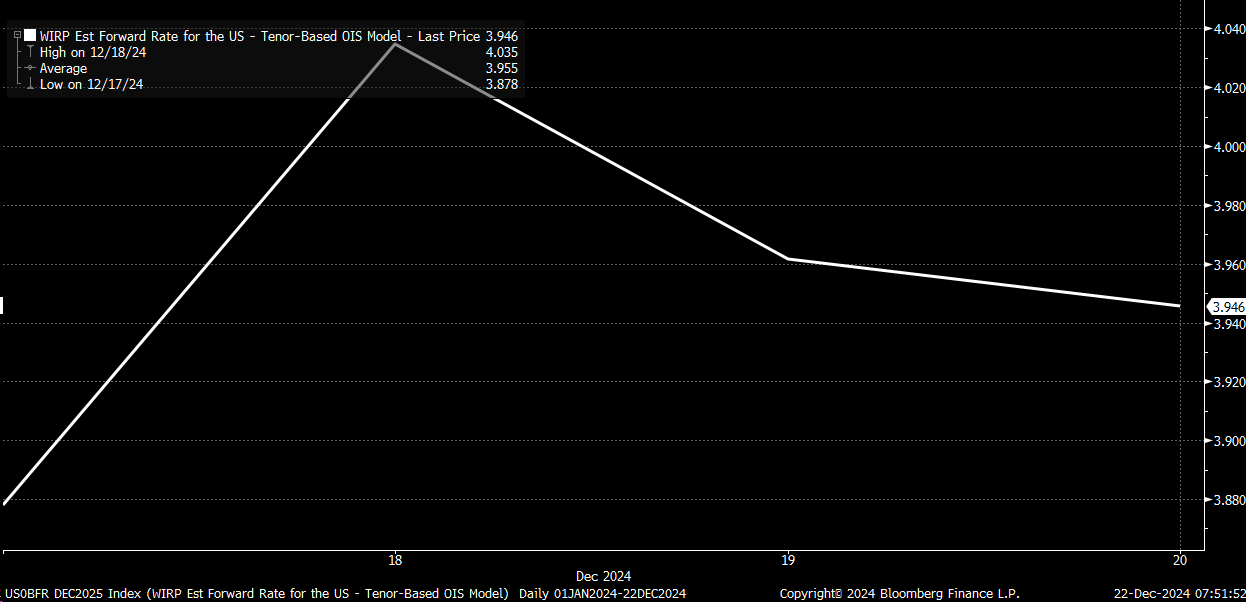Click the Average marker icon in legend
Image resolution: width=1246 pixels, height=602 pixels.
point(31,68)
